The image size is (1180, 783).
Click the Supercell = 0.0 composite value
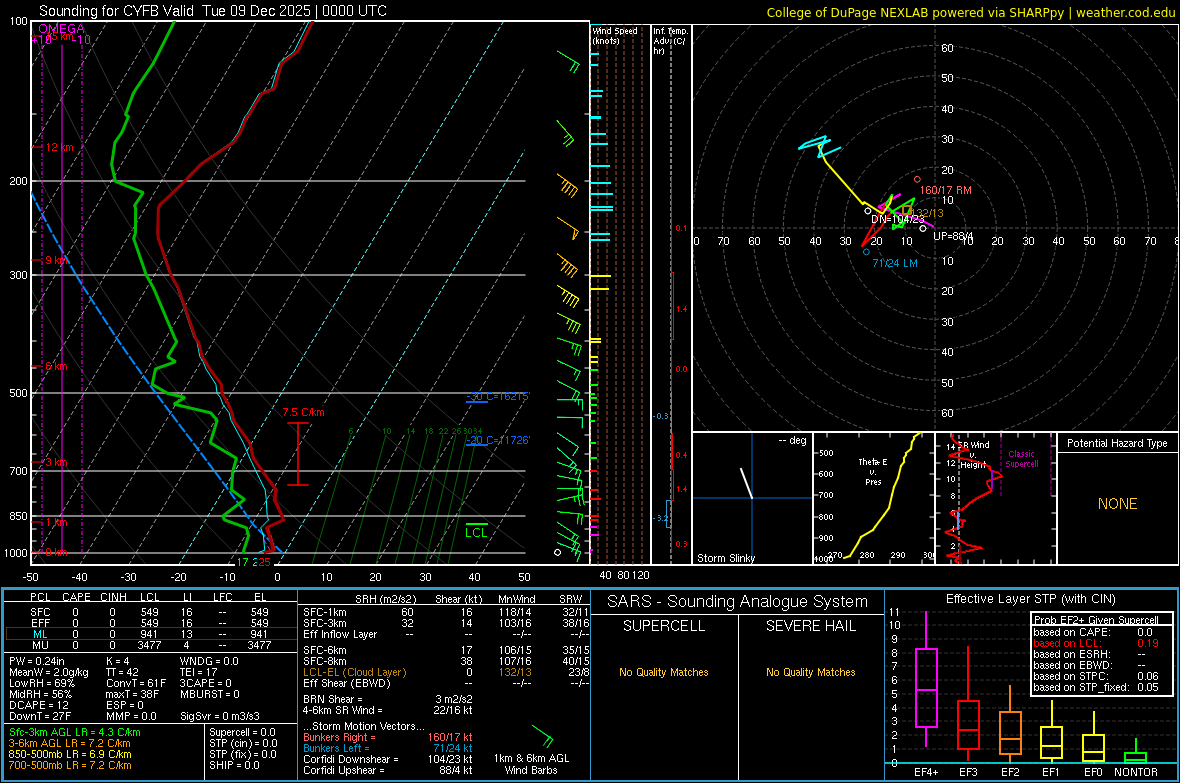tap(242, 733)
